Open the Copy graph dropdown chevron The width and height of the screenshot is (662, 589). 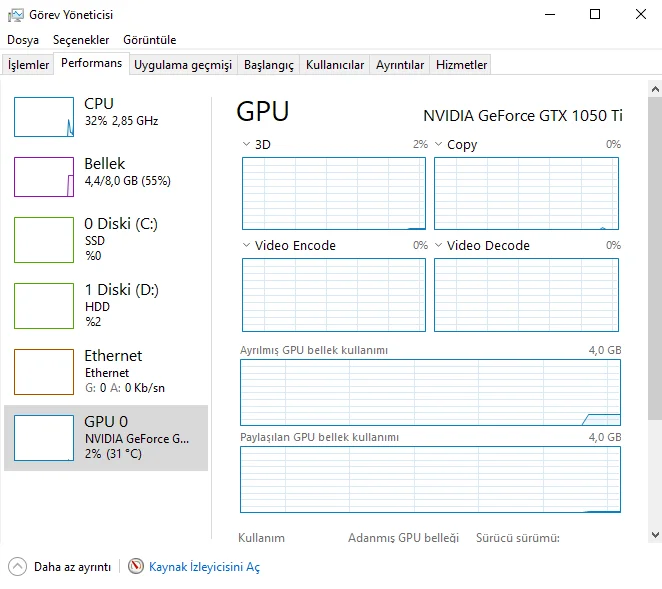439,144
